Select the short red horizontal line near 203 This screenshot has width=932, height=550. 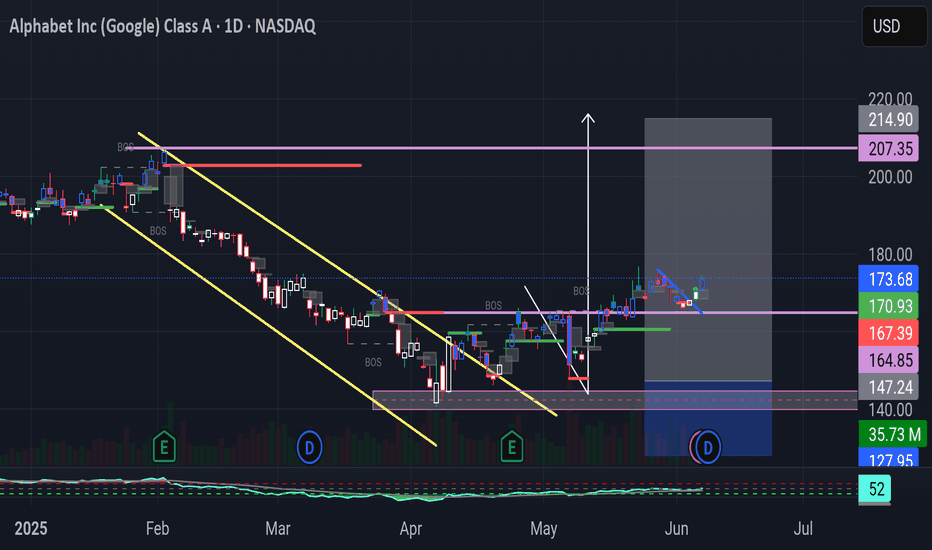point(262,165)
